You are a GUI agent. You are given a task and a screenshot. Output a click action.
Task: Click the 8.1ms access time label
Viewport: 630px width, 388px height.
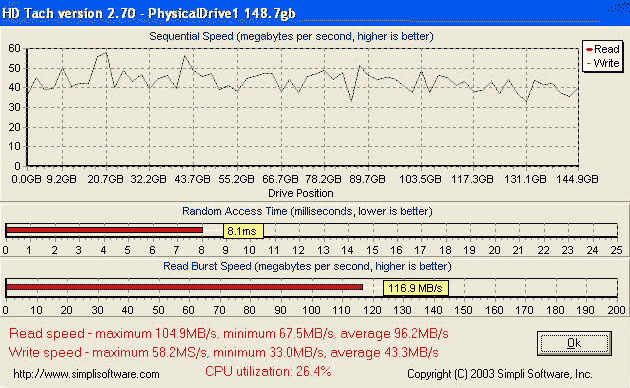[243, 231]
